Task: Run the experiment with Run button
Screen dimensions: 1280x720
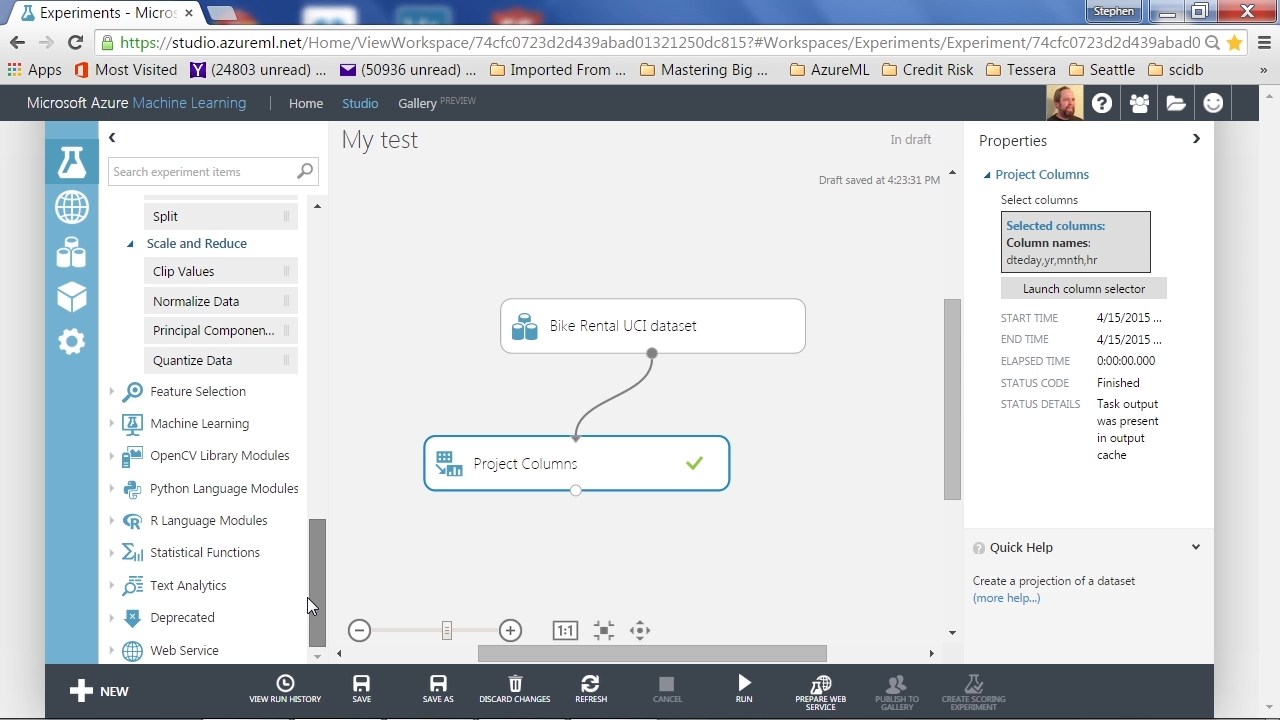Action: click(x=744, y=689)
